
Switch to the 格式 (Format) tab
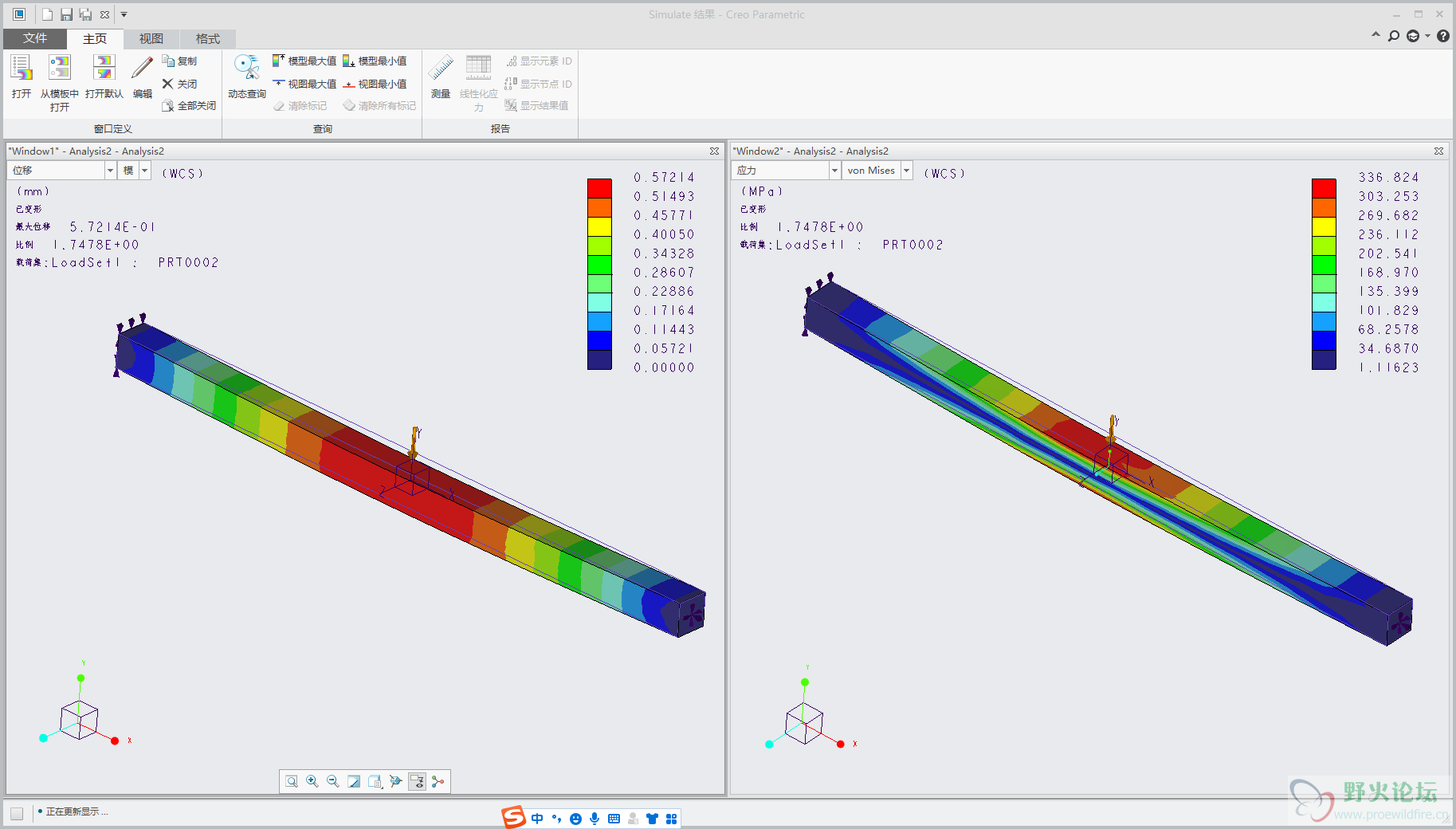click(208, 38)
